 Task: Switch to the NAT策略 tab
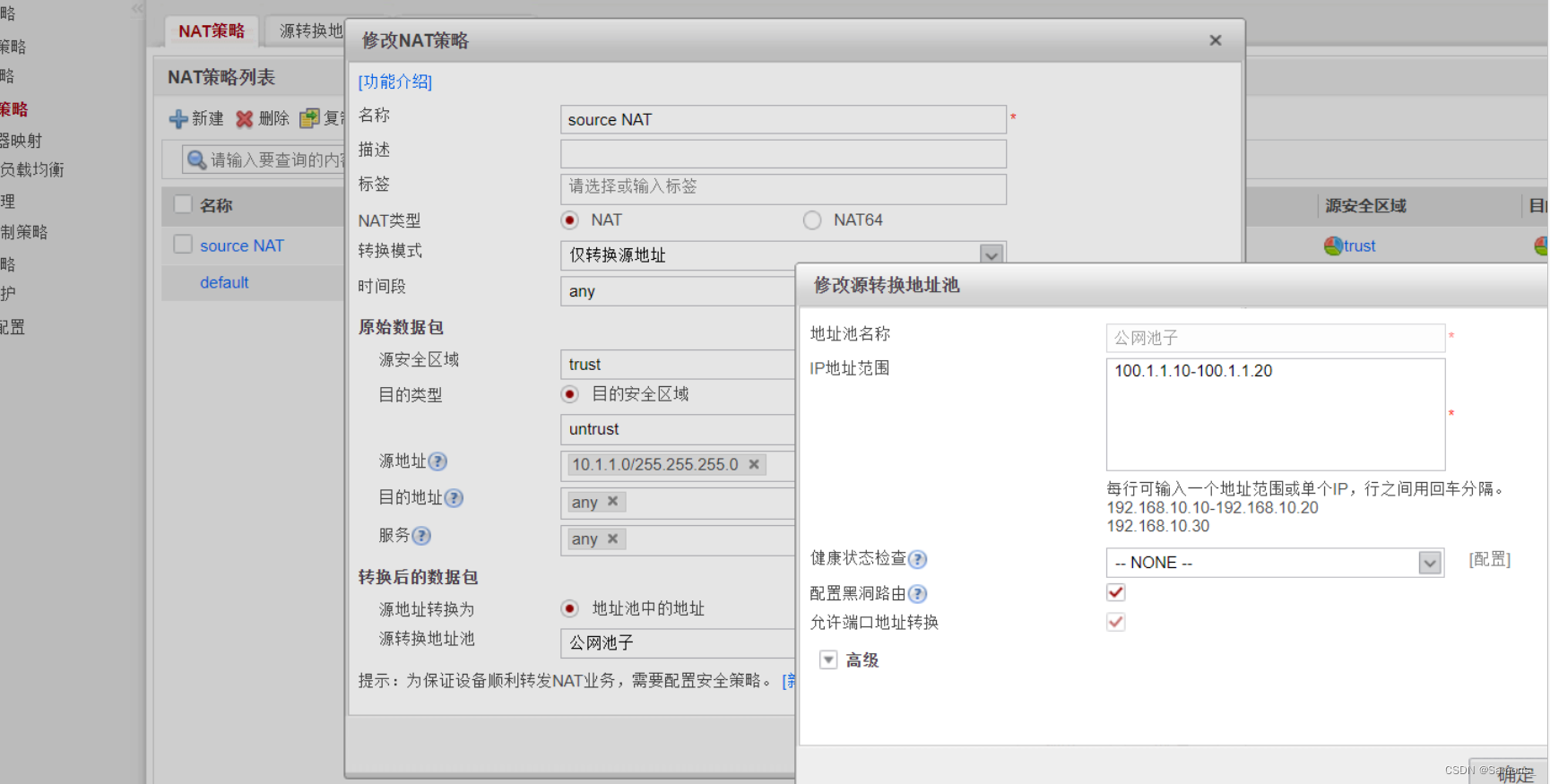[212, 31]
